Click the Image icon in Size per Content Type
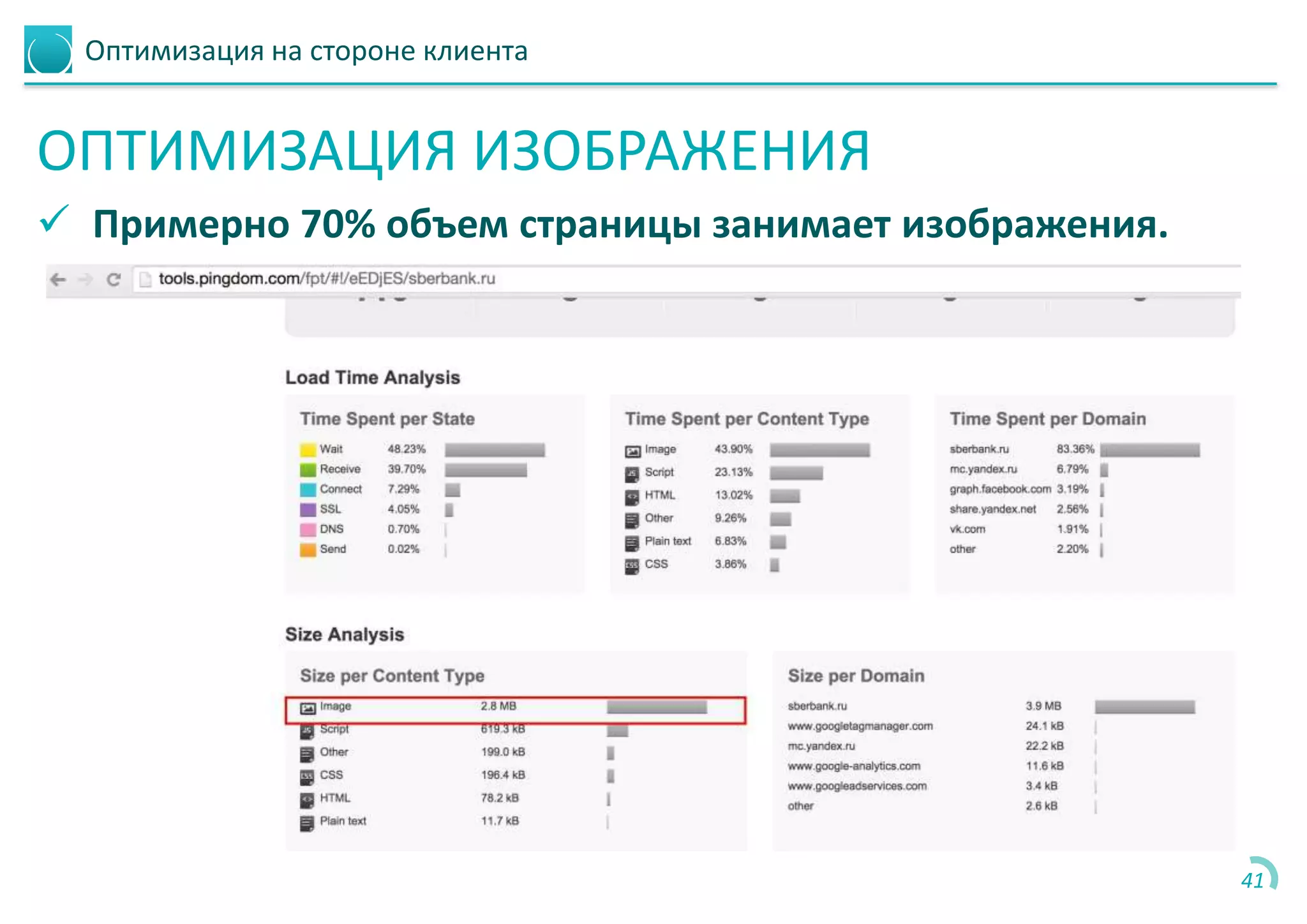The width and height of the screenshot is (1307, 924). tap(308, 708)
